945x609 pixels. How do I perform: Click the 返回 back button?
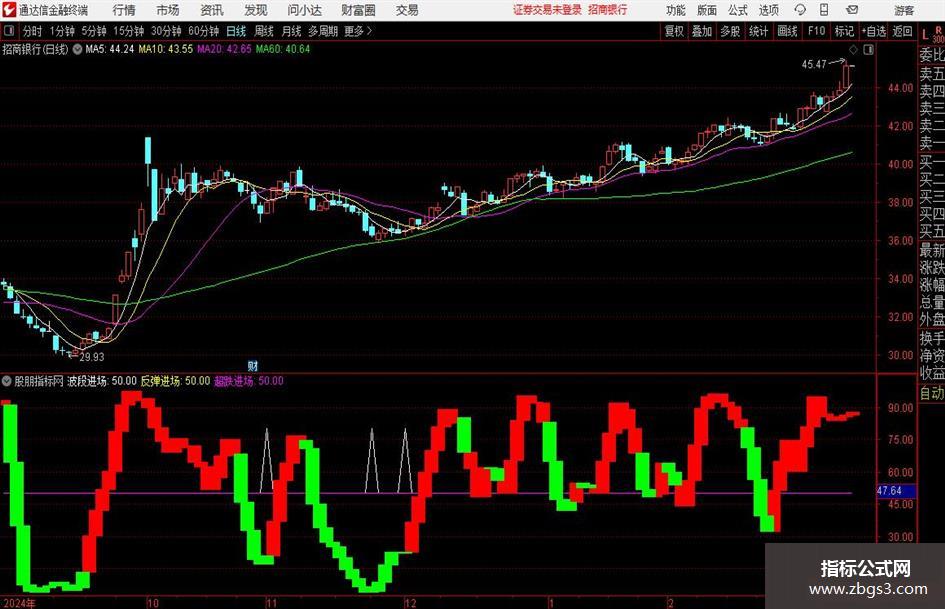902,31
